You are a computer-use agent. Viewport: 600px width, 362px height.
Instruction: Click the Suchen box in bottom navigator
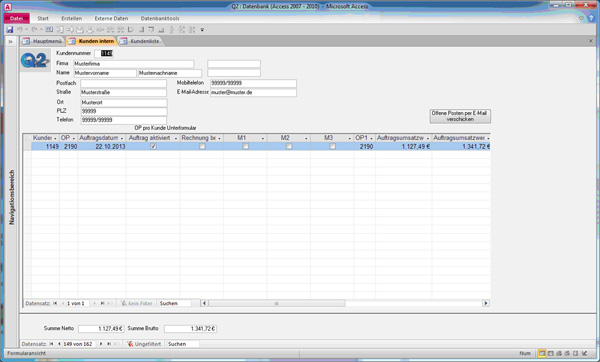click(x=183, y=344)
